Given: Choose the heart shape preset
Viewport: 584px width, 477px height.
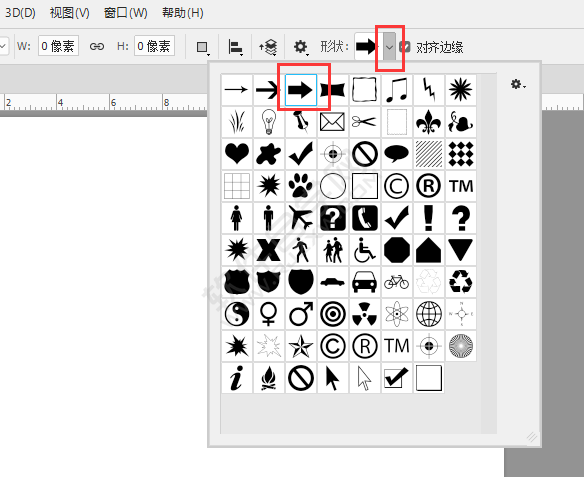Looking at the screenshot, I should pyautogui.click(x=237, y=154).
